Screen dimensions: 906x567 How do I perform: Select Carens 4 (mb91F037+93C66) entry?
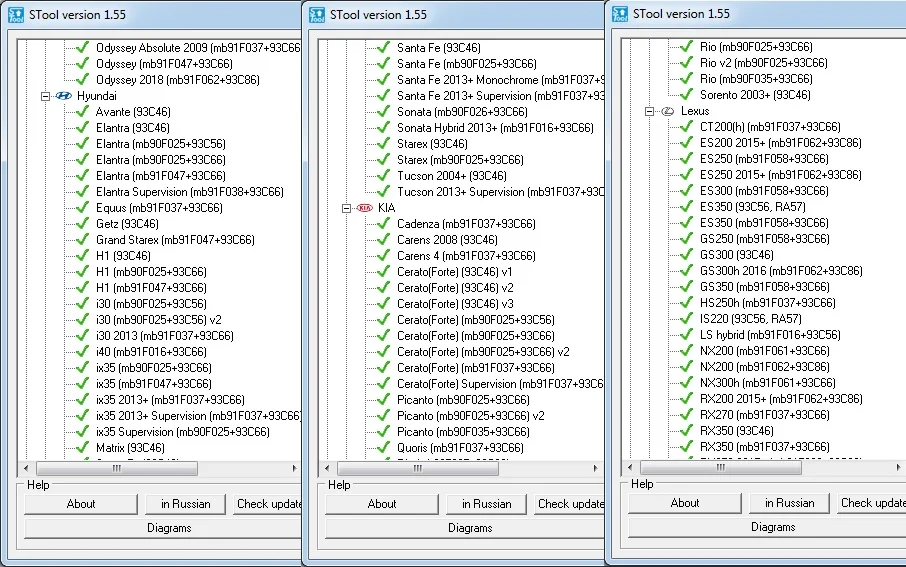(466, 255)
